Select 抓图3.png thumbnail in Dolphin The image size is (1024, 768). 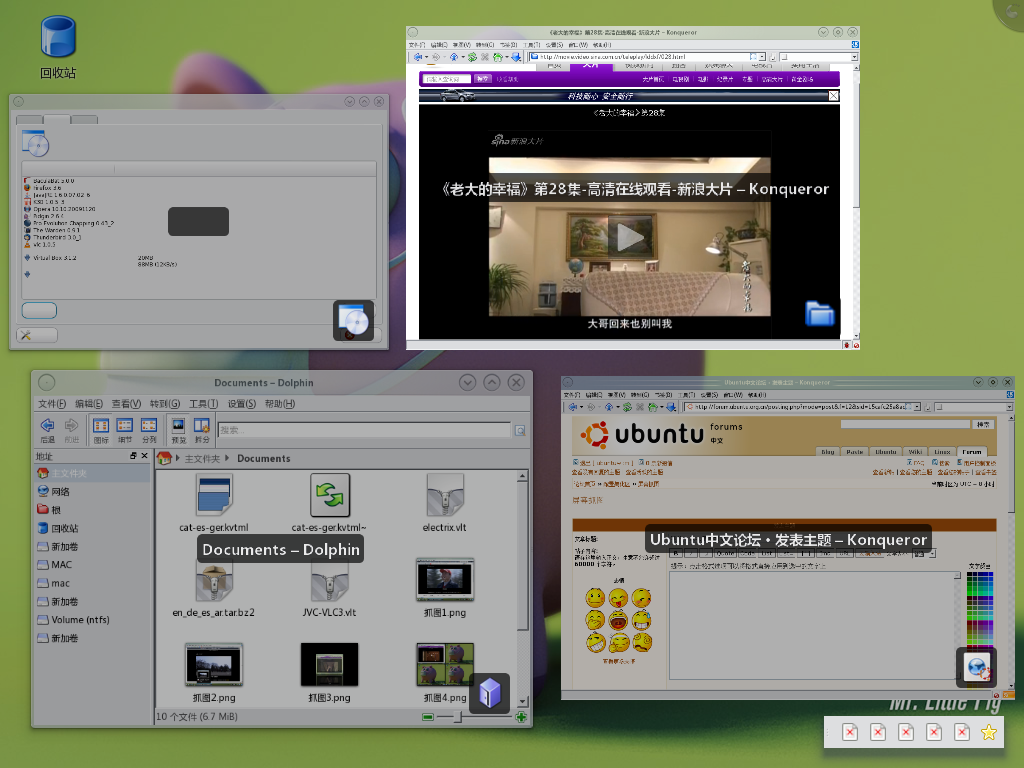point(329,673)
